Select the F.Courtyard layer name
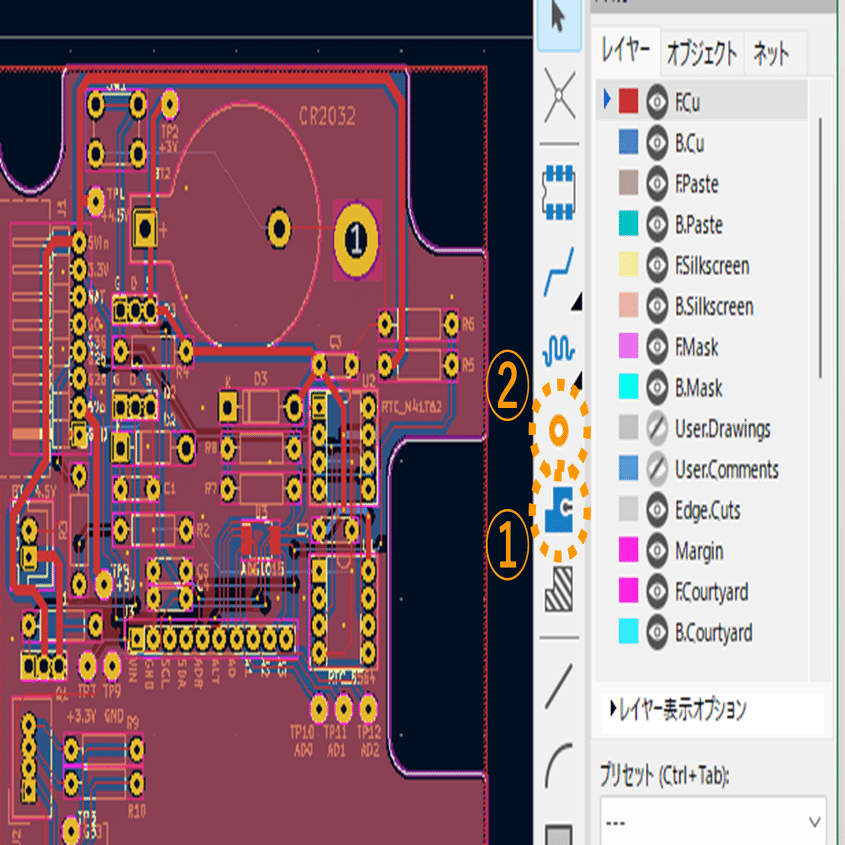This screenshot has height=845, width=845. [711, 592]
